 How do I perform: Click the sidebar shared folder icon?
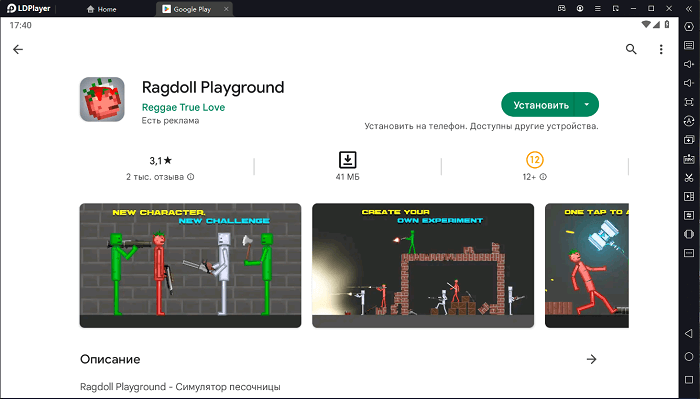pyautogui.click(x=689, y=216)
